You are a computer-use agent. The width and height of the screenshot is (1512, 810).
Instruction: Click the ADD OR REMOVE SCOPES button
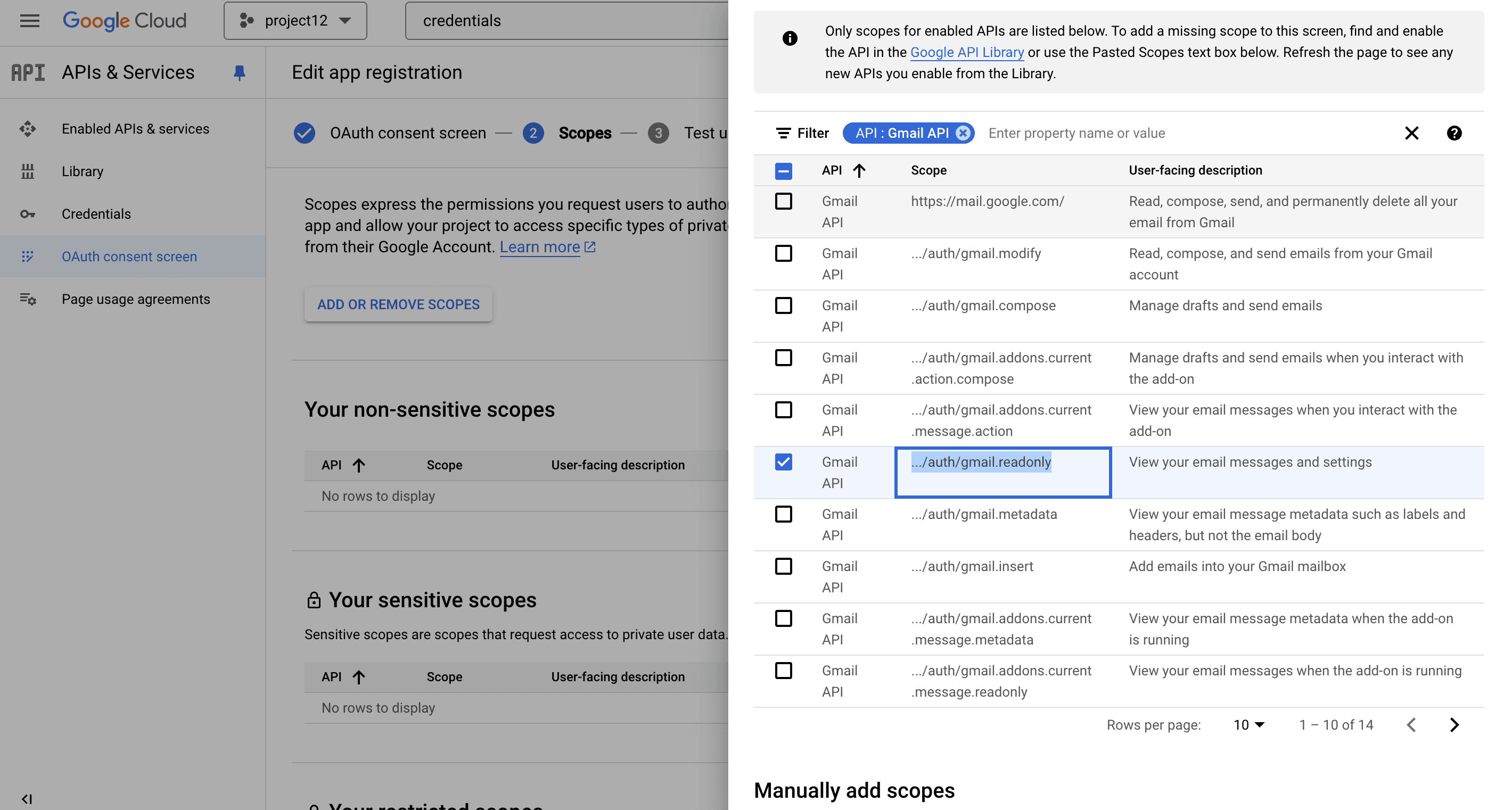pos(399,304)
